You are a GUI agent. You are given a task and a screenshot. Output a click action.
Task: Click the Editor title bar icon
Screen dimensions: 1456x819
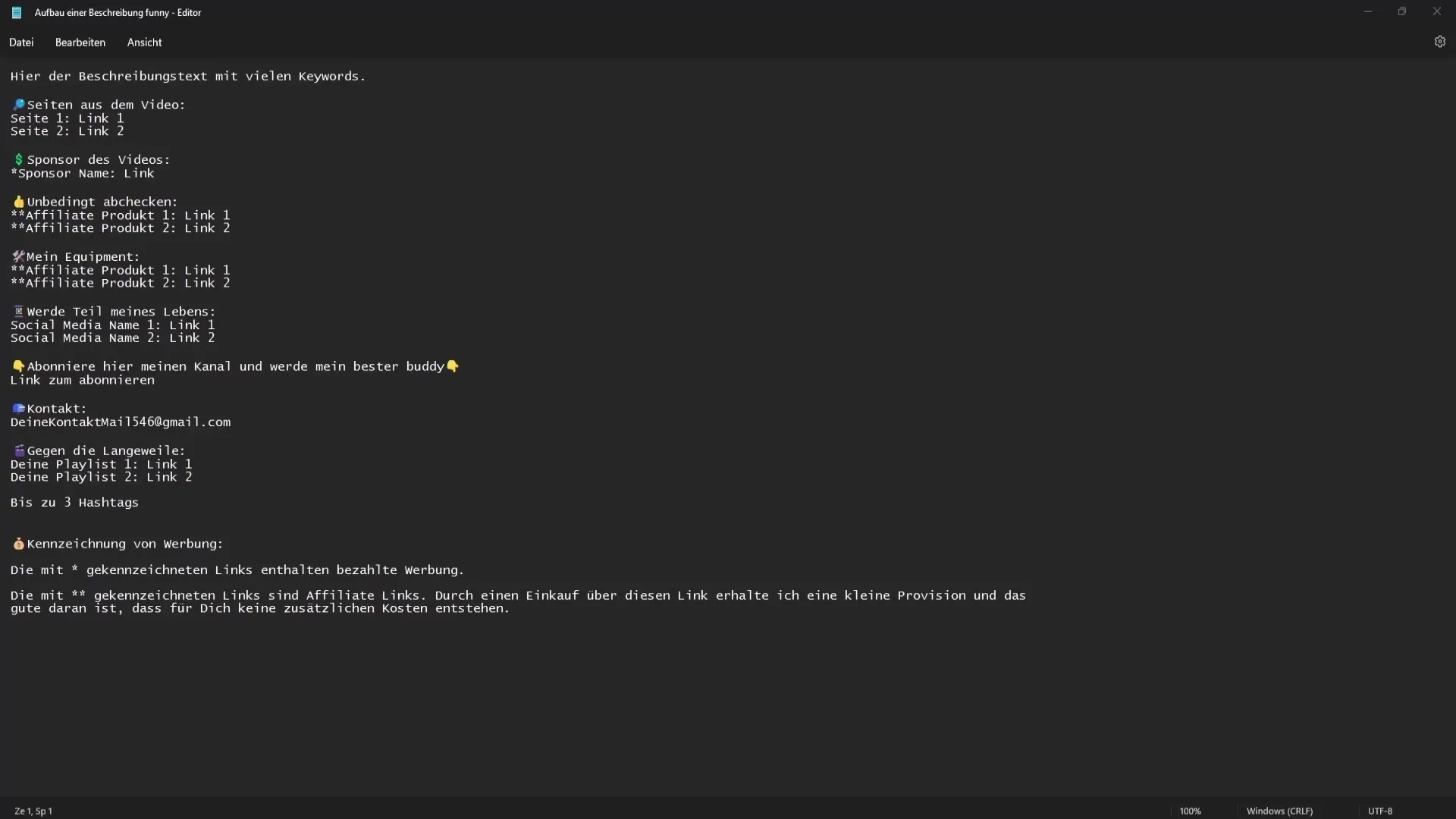click(x=16, y=12)
